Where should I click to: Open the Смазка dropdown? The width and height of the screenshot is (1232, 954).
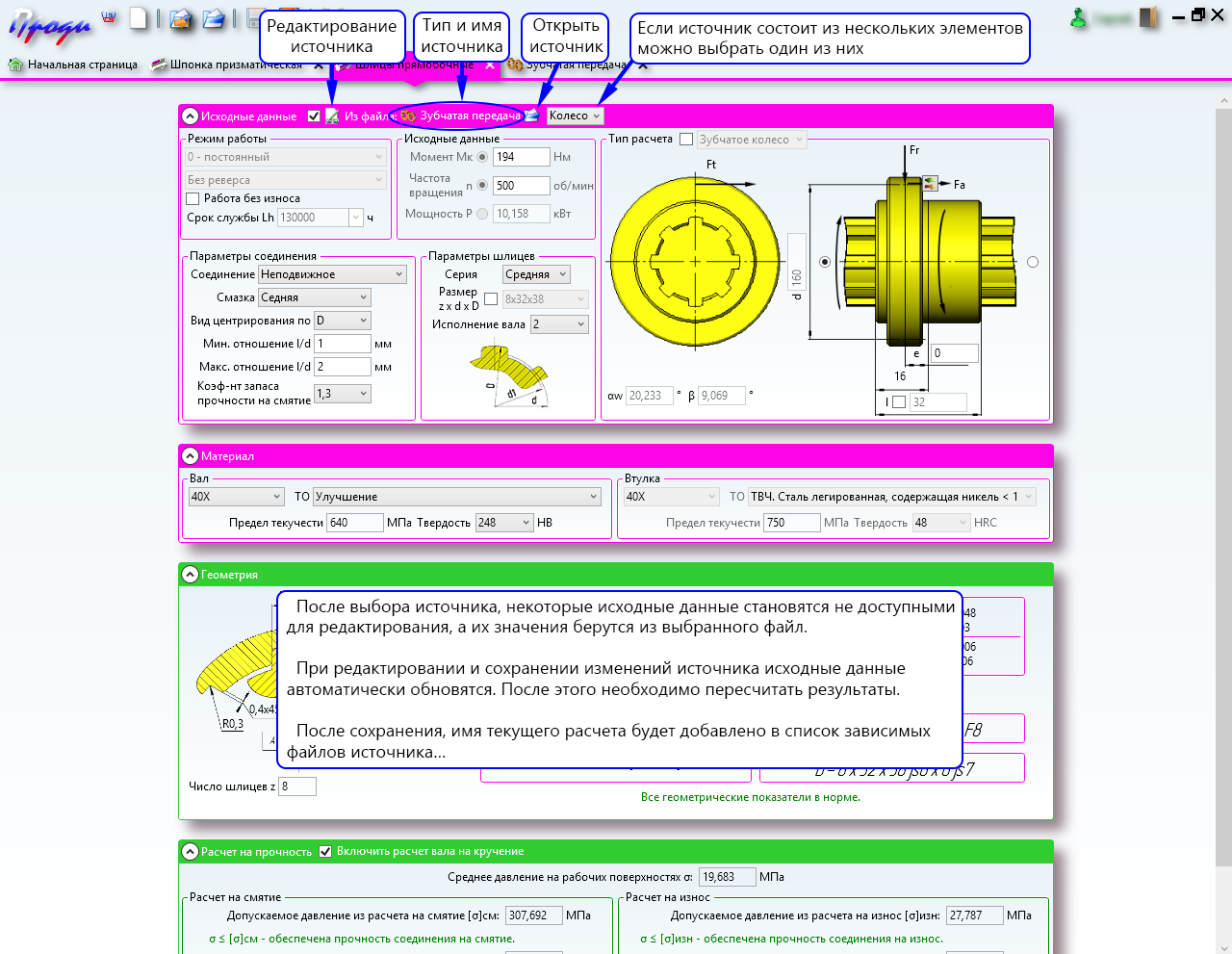(x=315, y=297)
